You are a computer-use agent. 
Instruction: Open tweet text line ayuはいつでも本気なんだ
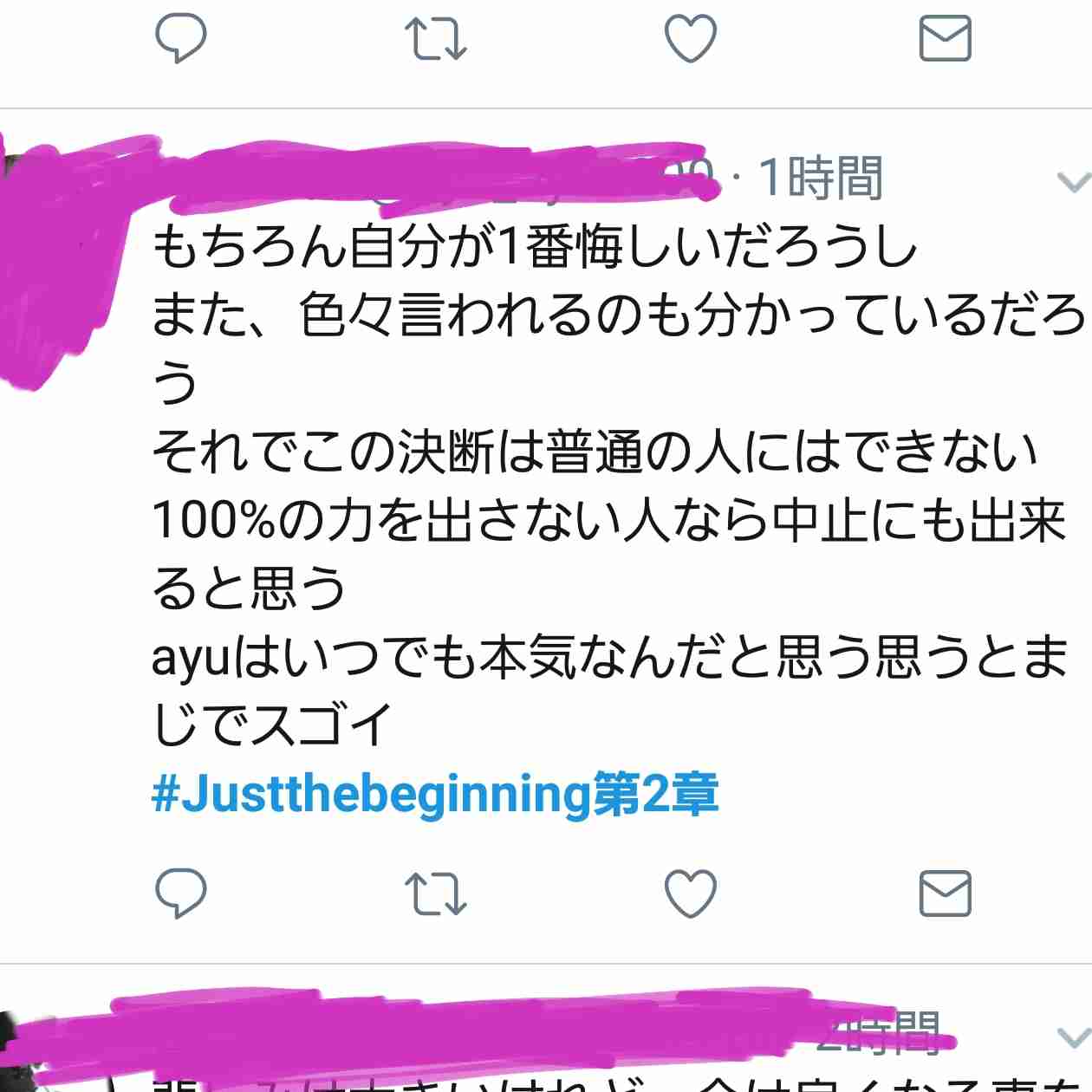pyautogui.click(x=609, y=657)
